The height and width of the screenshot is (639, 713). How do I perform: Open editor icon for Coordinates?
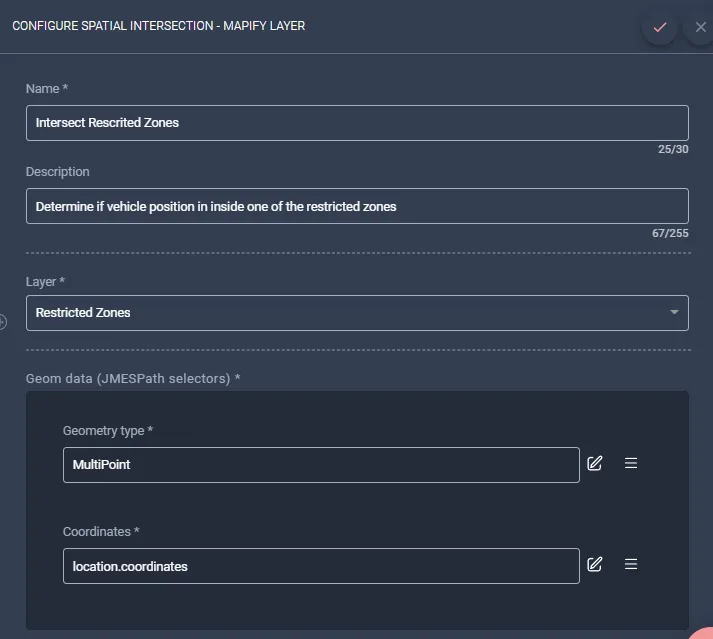tap(594, 564)
